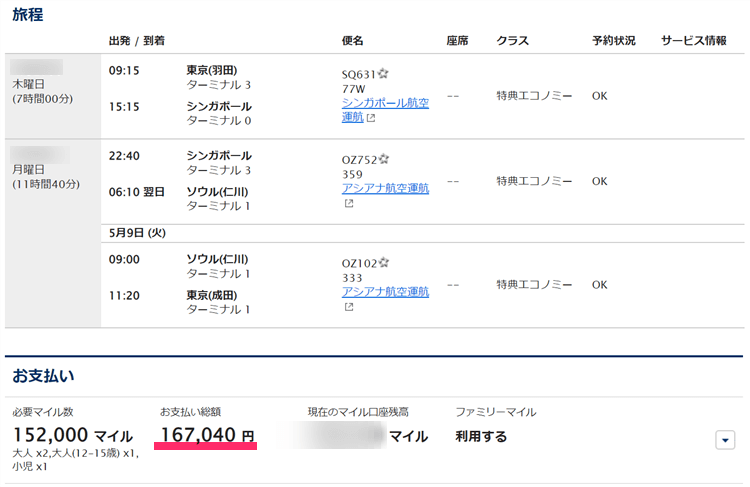Click the 152,000 マイル required miles figure
This screenshot has width=750, height=487.
coord(72,436)
